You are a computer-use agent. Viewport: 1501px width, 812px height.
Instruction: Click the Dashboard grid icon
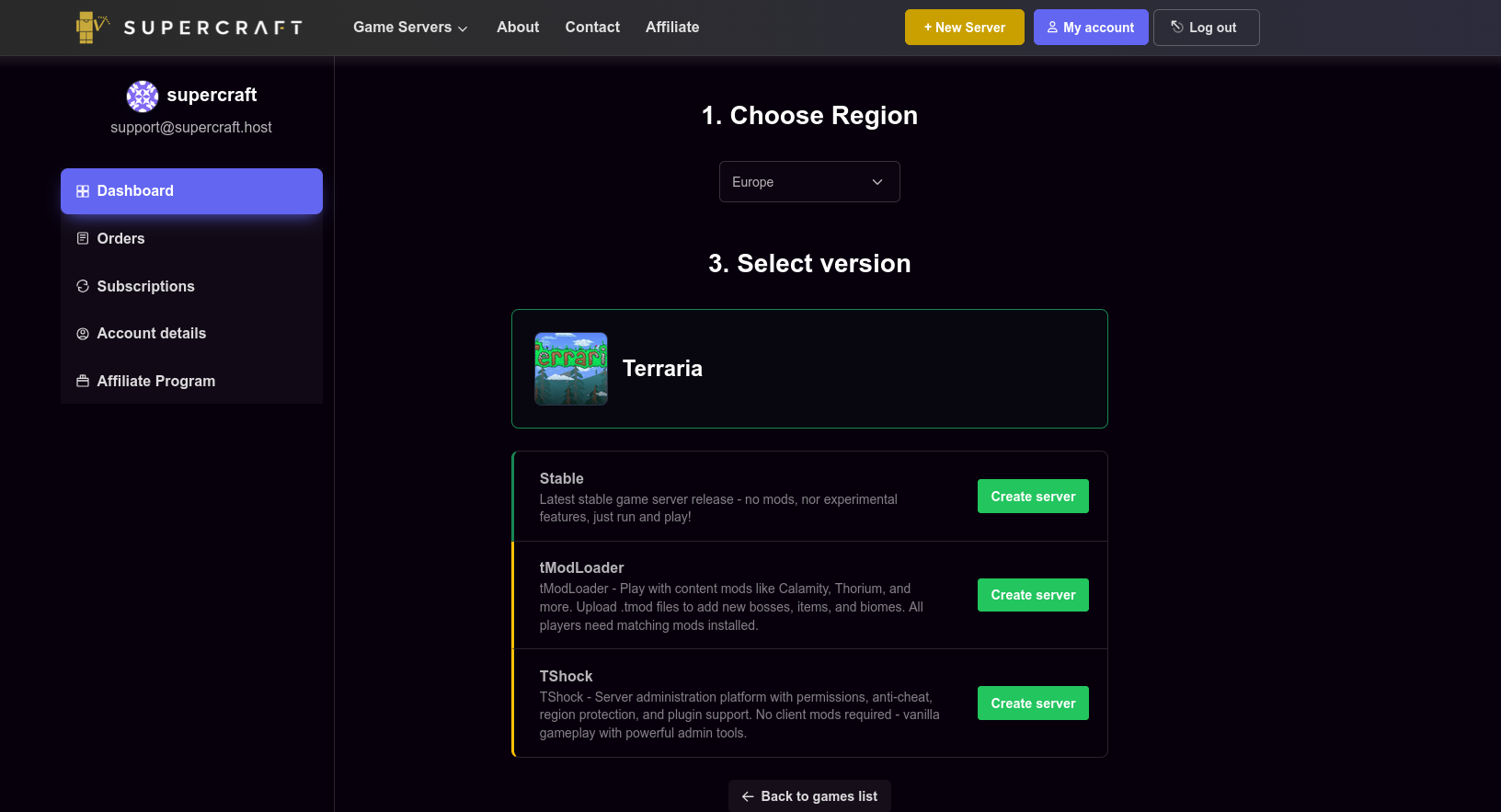pos(83,191)
